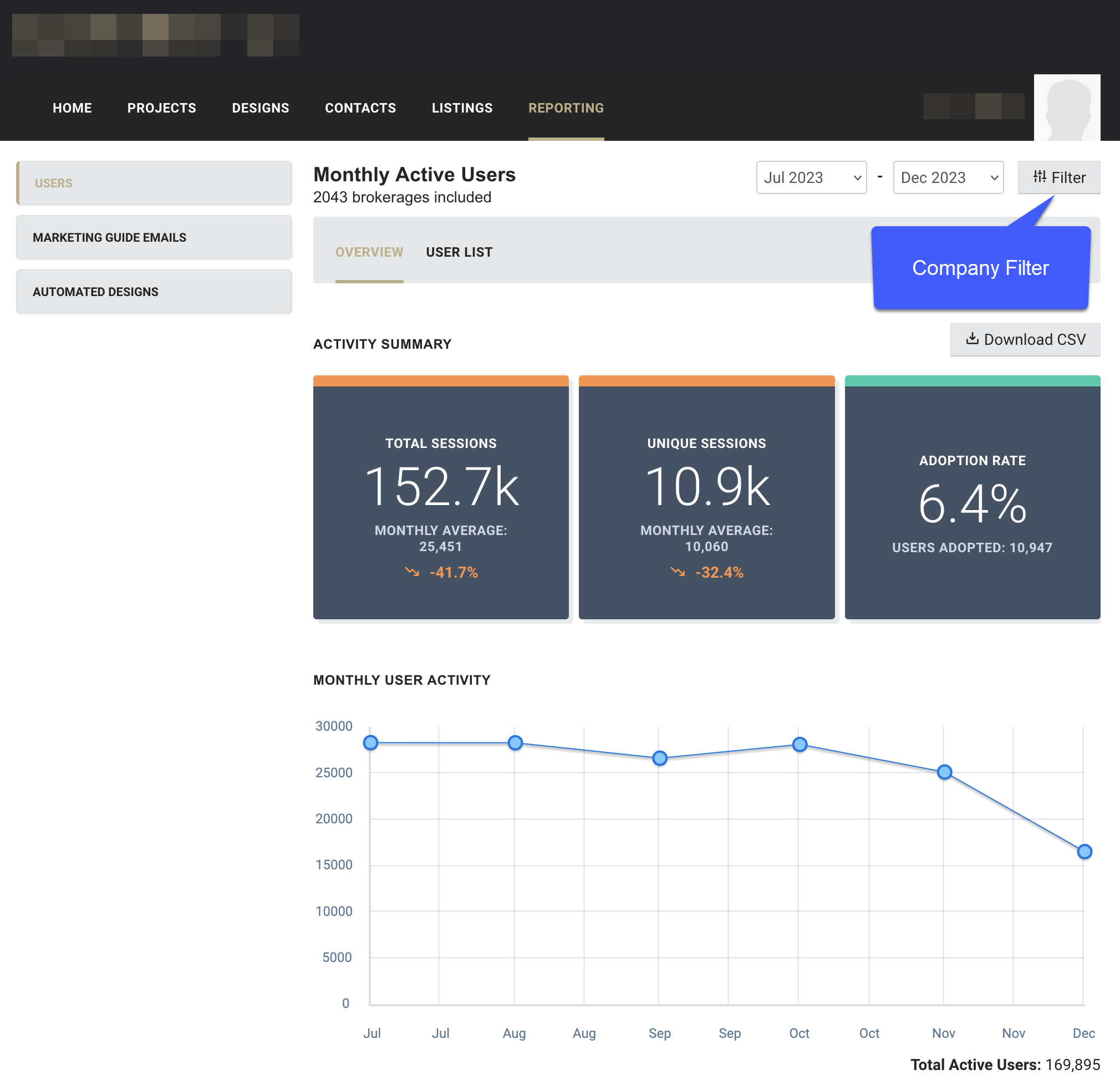1120x1090 pixels.
Task: Go to the Listings menu
Action: click(x=461, y=108)
